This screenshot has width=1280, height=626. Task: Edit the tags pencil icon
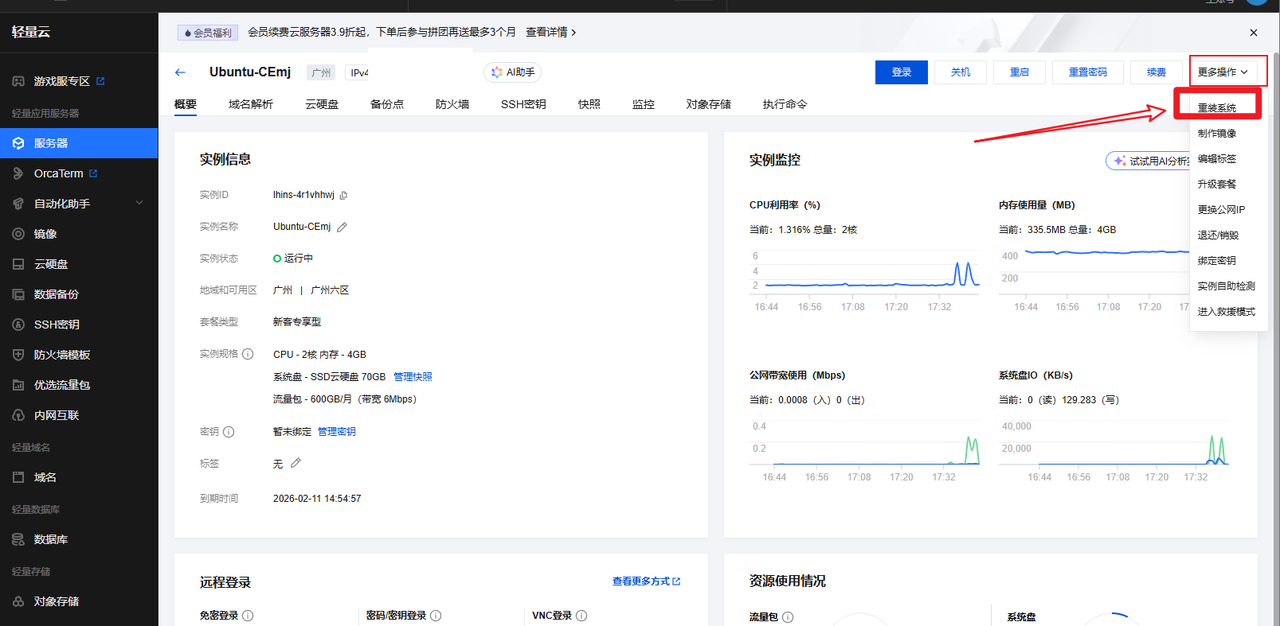coord(295,463)
